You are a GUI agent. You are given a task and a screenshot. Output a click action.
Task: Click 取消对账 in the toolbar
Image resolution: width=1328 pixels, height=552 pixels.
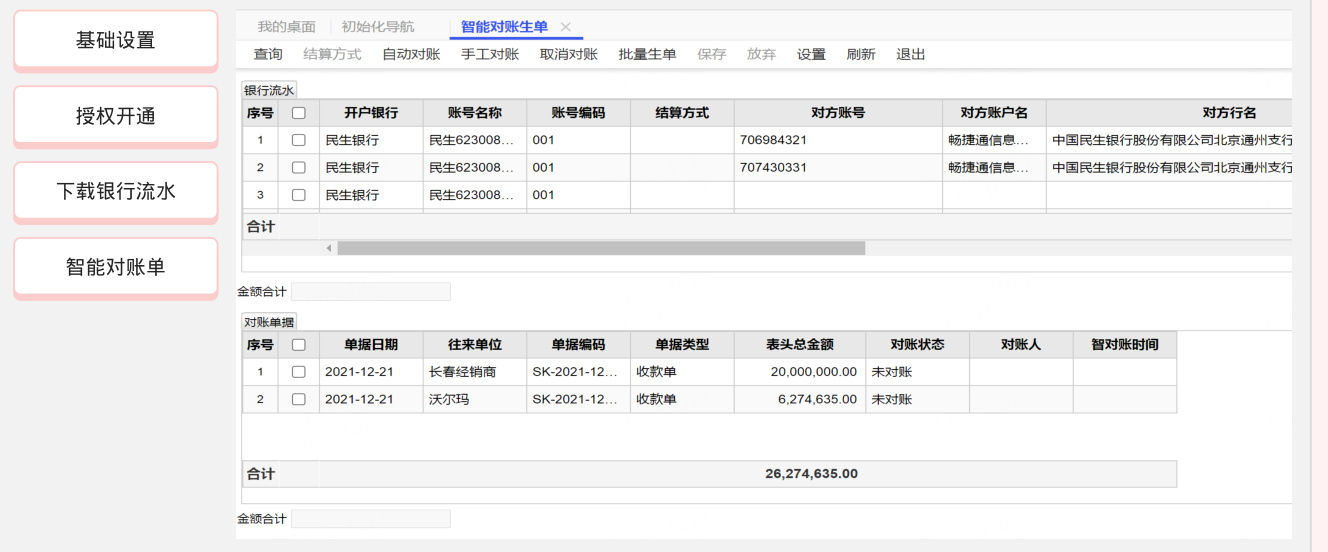569,54
